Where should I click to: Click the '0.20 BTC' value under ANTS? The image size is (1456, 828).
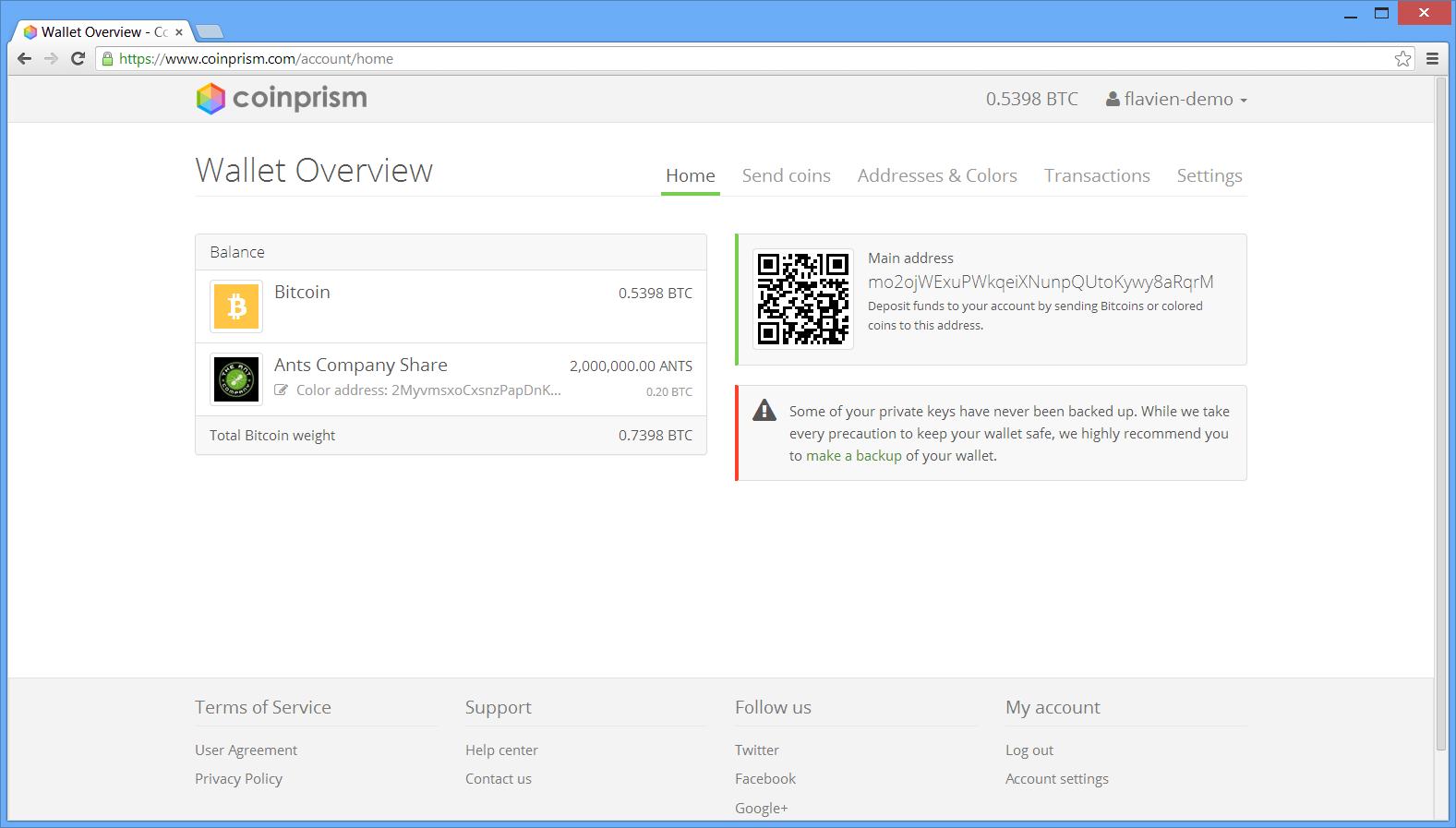tap(669, 392)
